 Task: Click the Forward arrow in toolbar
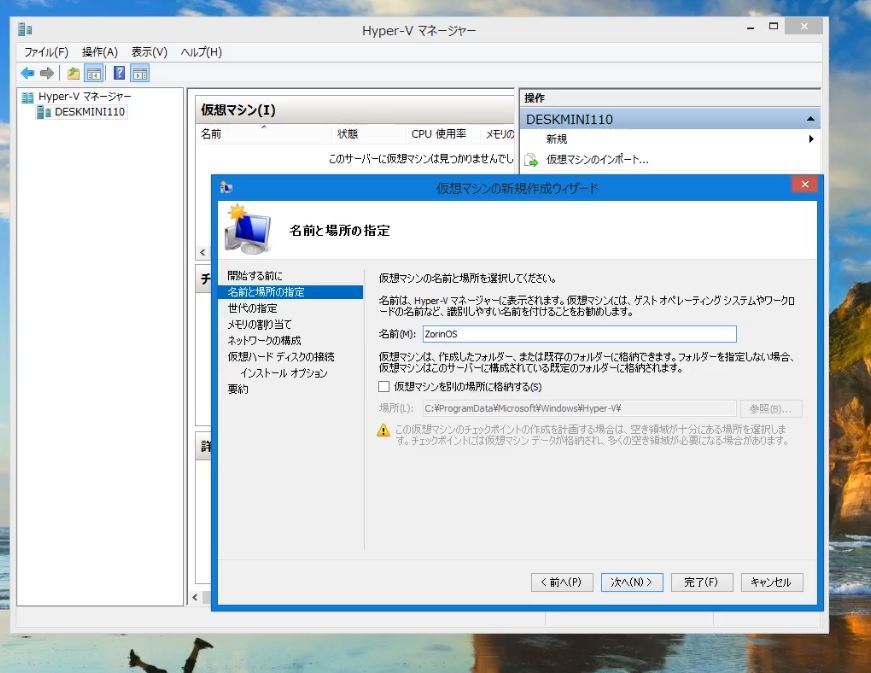pyautogui.click(x=46, y=73)
